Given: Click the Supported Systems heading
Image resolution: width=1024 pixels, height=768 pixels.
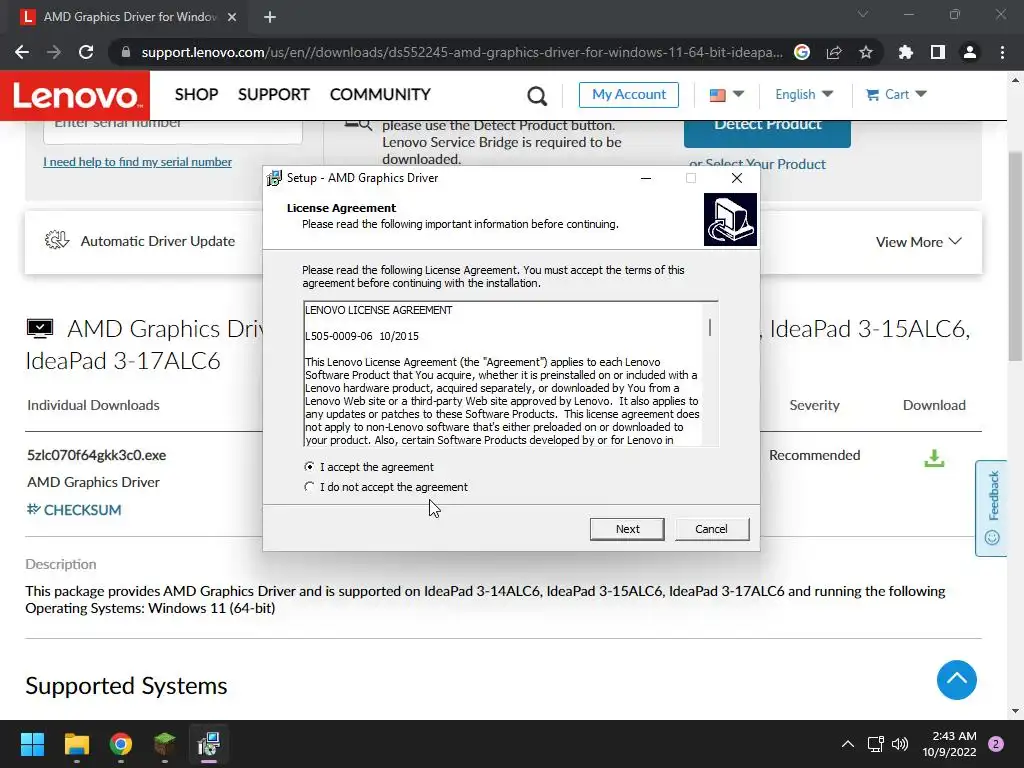Looking at the screenshot, I should [126, 686].
